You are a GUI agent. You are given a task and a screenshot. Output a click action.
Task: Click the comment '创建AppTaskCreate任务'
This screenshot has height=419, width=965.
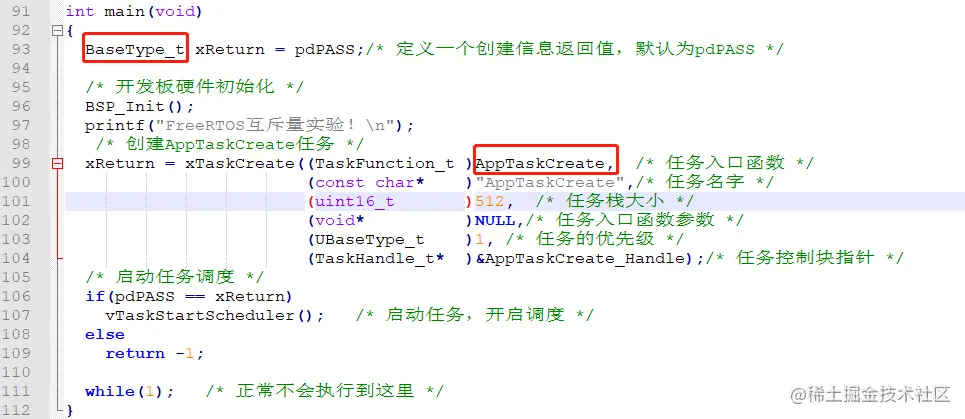[x=230, y=144]
